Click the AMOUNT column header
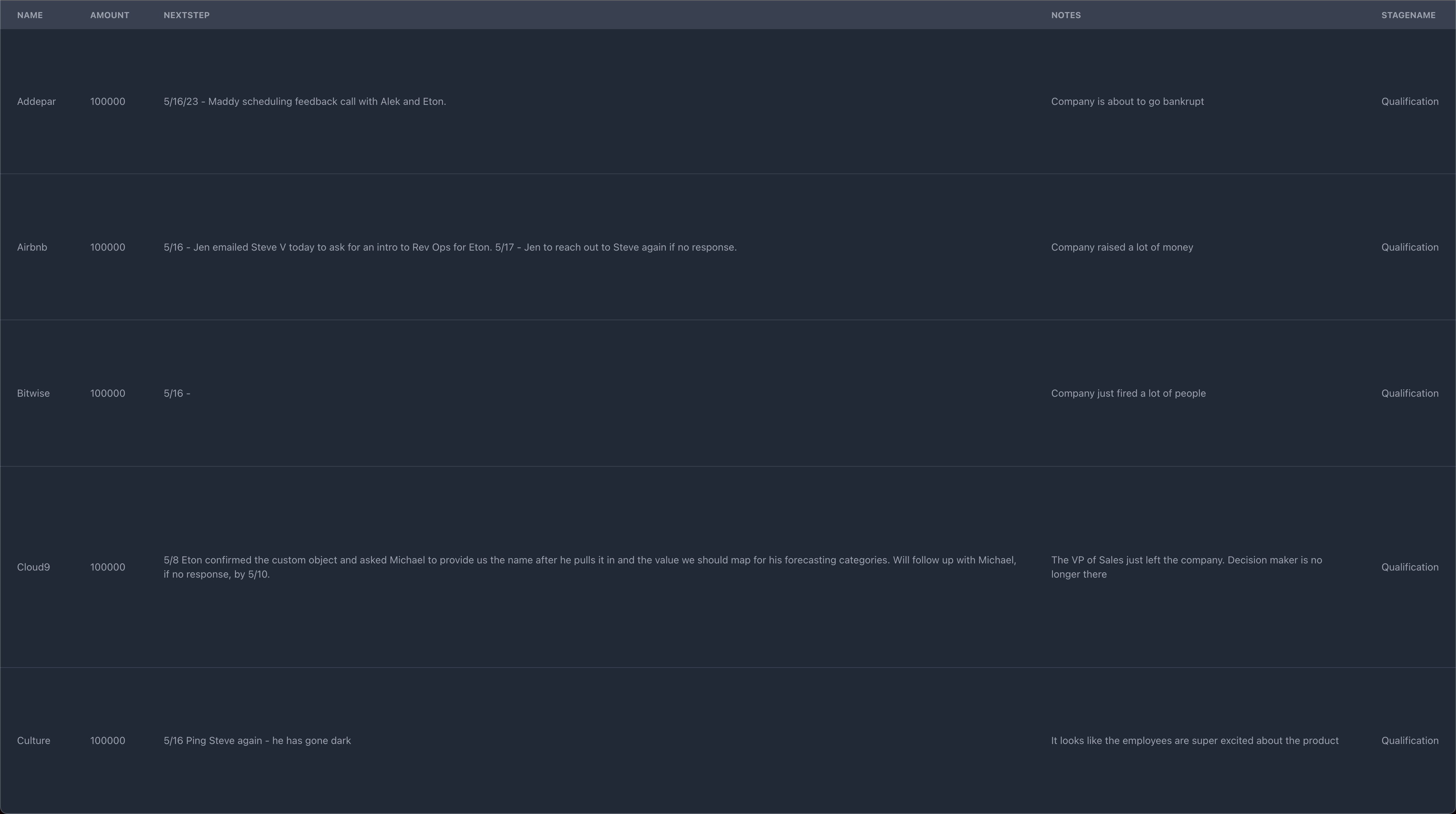This screenshot has width=1456, height=814. (109, 15)
